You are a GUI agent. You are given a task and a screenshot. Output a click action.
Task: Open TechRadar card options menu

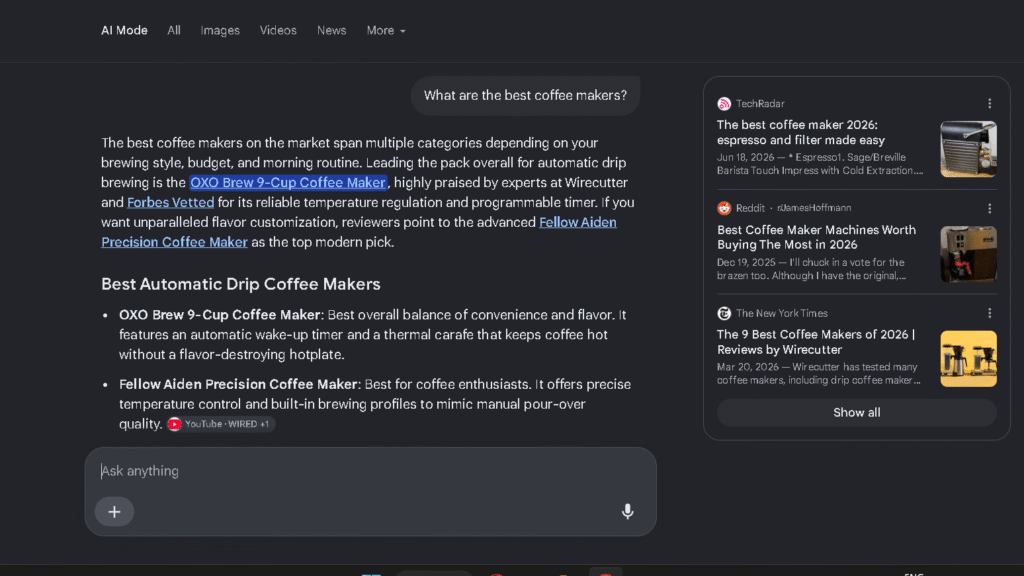coord(989,104)
